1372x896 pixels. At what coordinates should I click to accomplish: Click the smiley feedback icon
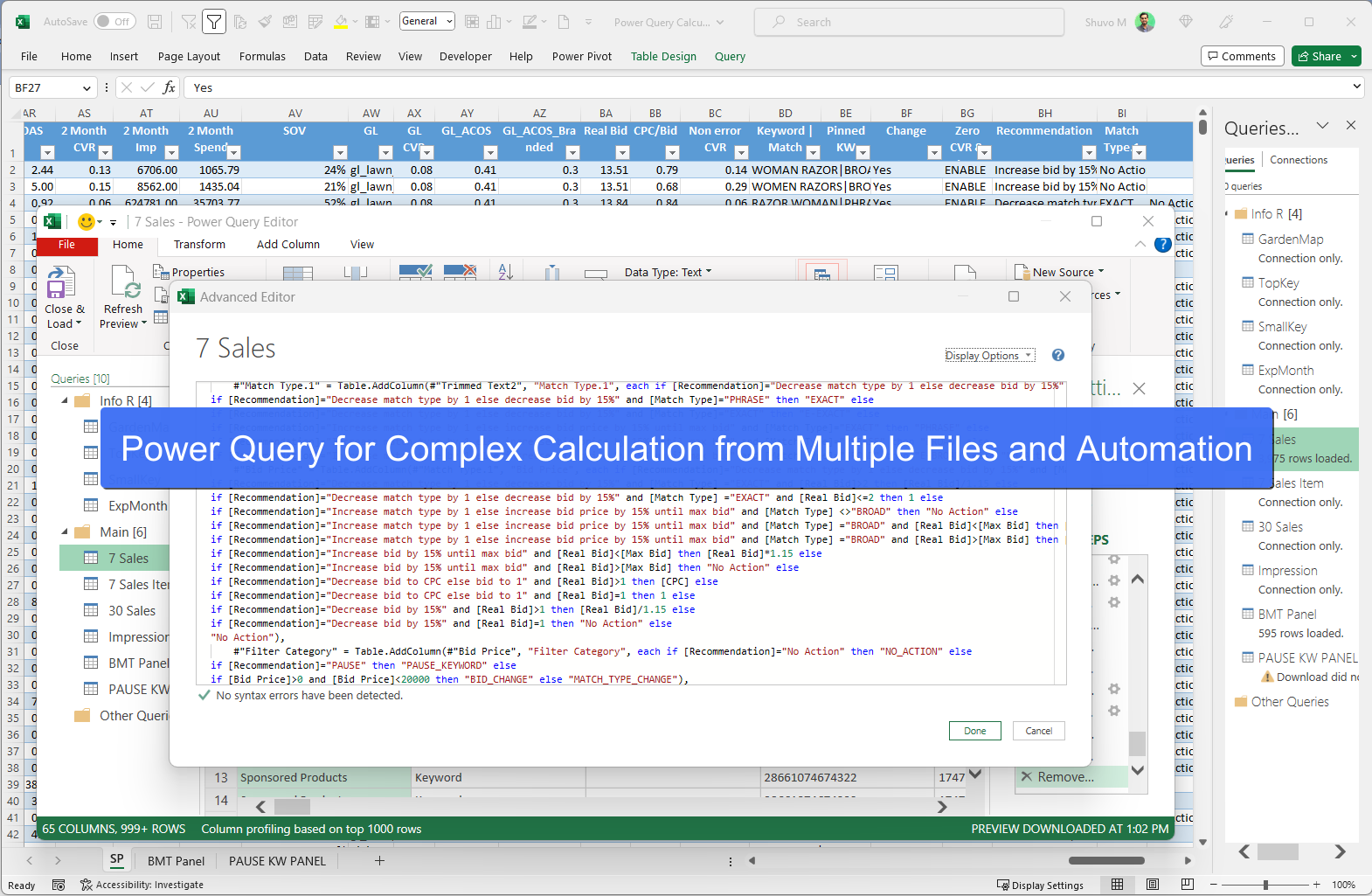87,222
